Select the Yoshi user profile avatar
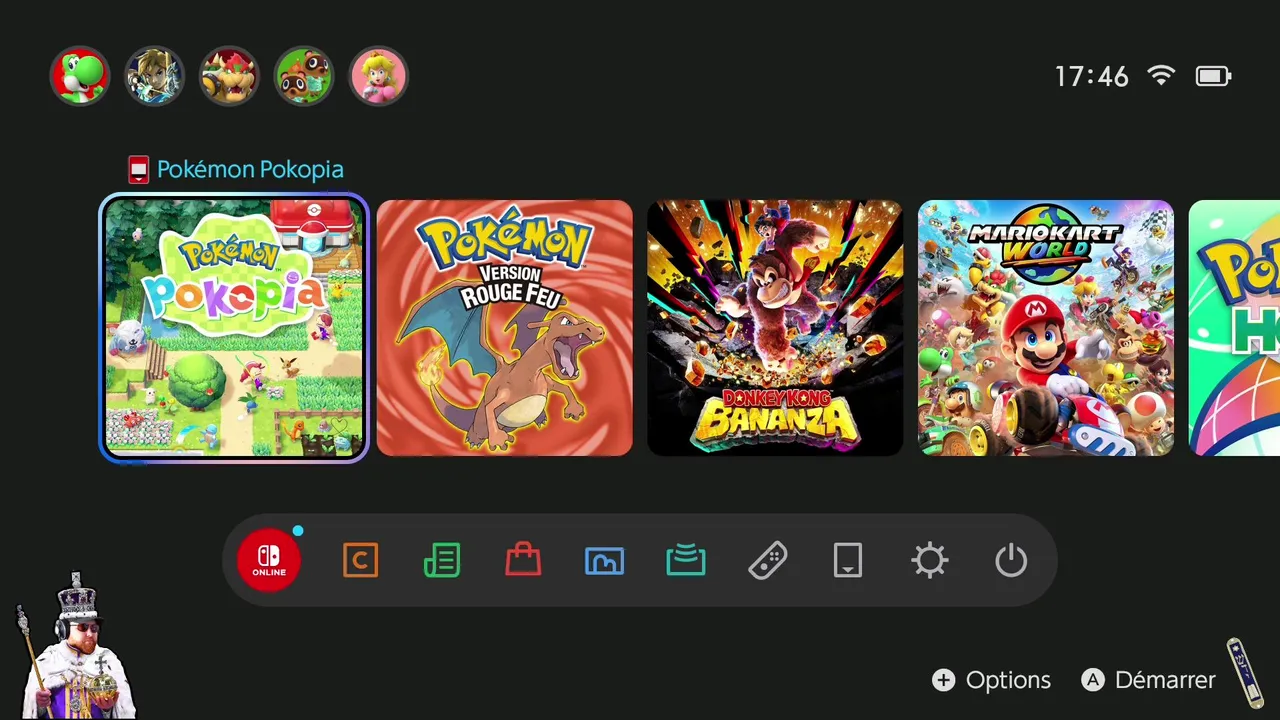Screen dimensions: 1280x720 [x=79, y=76]
